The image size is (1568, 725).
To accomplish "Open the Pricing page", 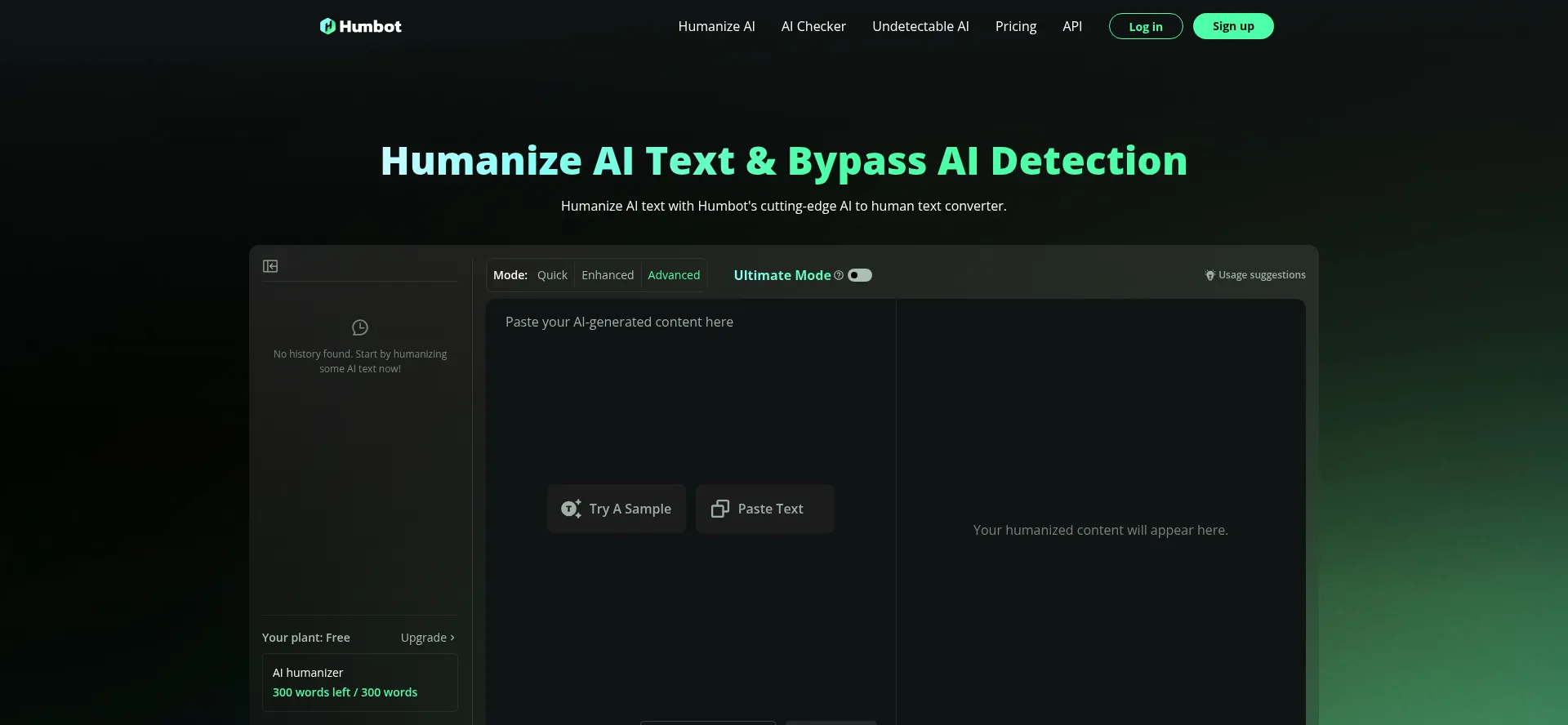I will [1016, 26].
